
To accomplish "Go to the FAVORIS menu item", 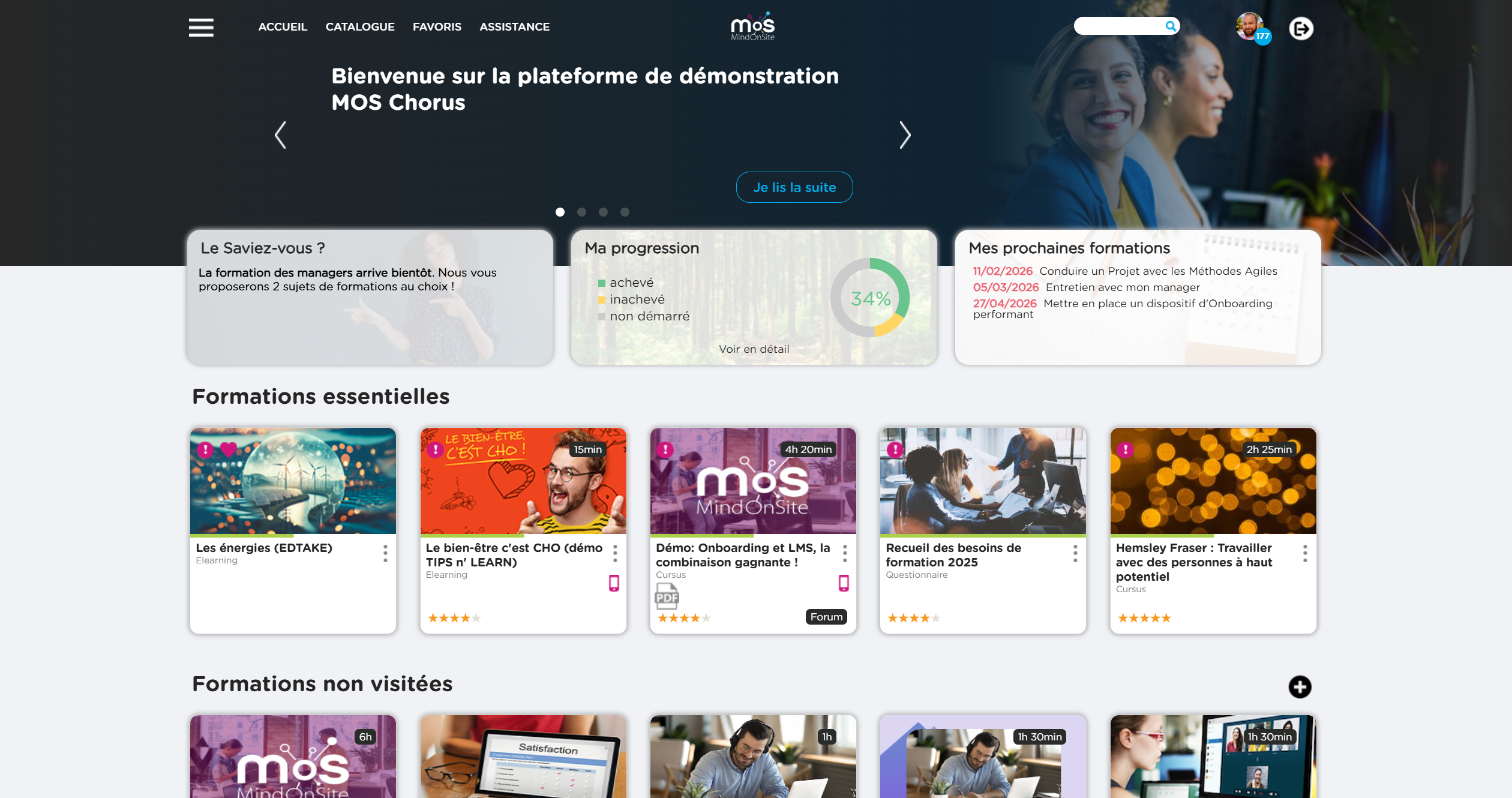I will click(437, 27).
